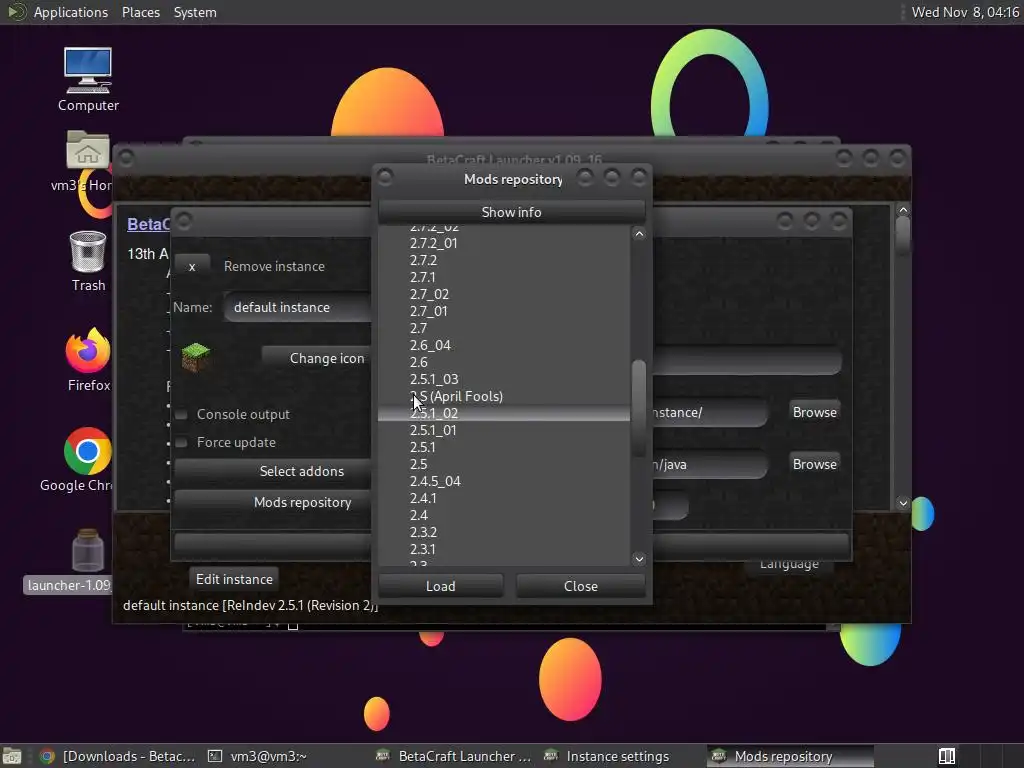Switch to Downloads - Betacraft browser taskbar item

[x=118, y=756]
